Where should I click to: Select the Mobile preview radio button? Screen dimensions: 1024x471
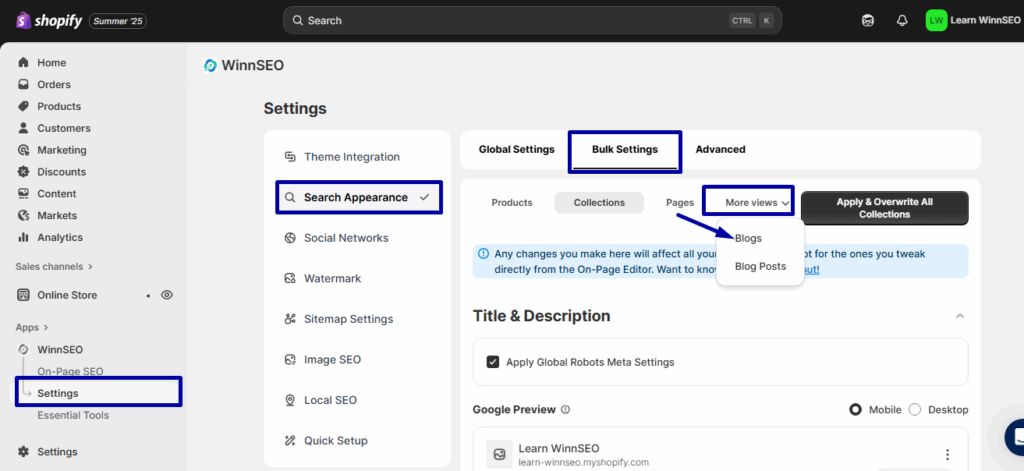tap(855, 410)
